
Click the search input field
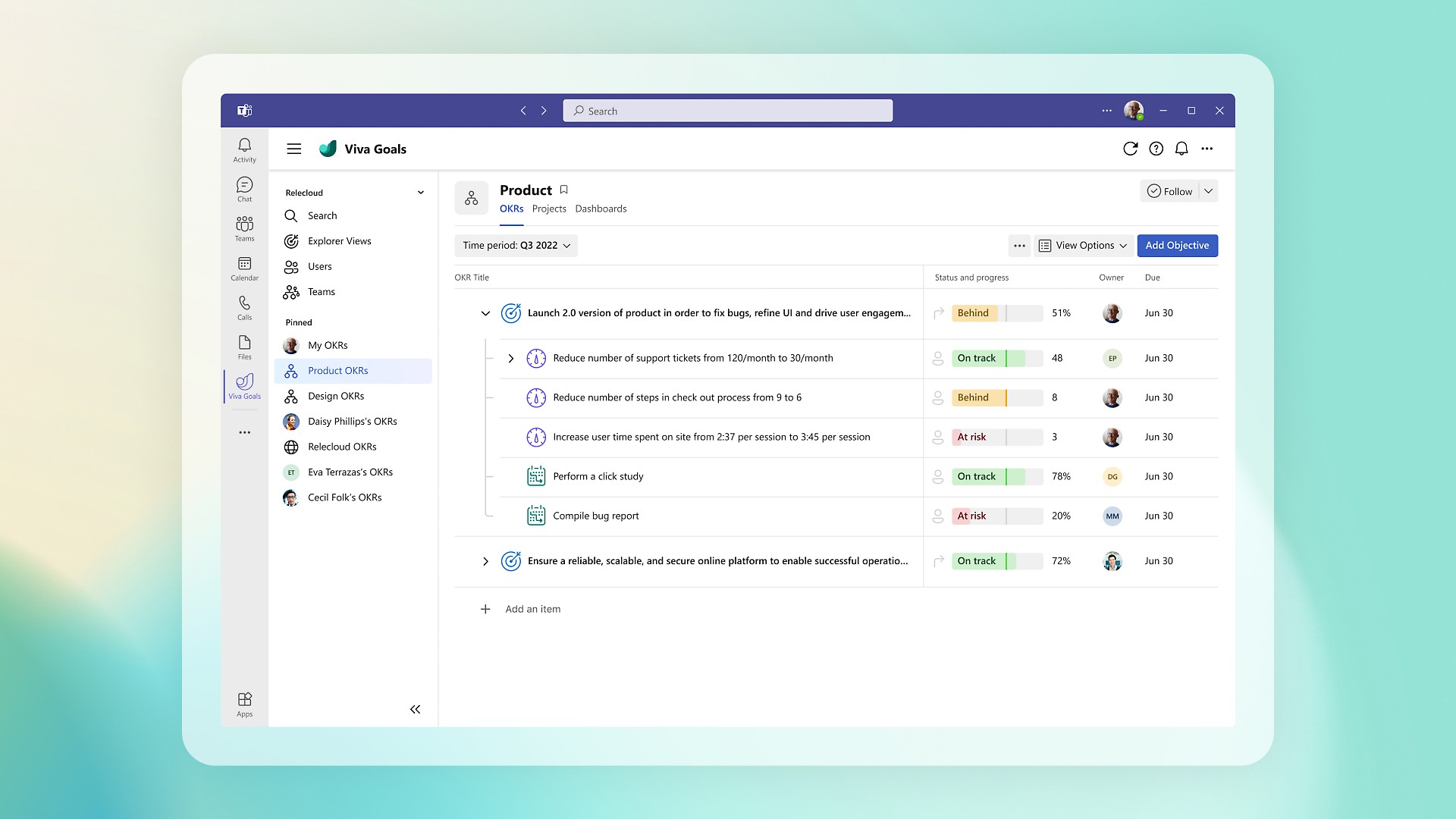(x=727, y=110)
